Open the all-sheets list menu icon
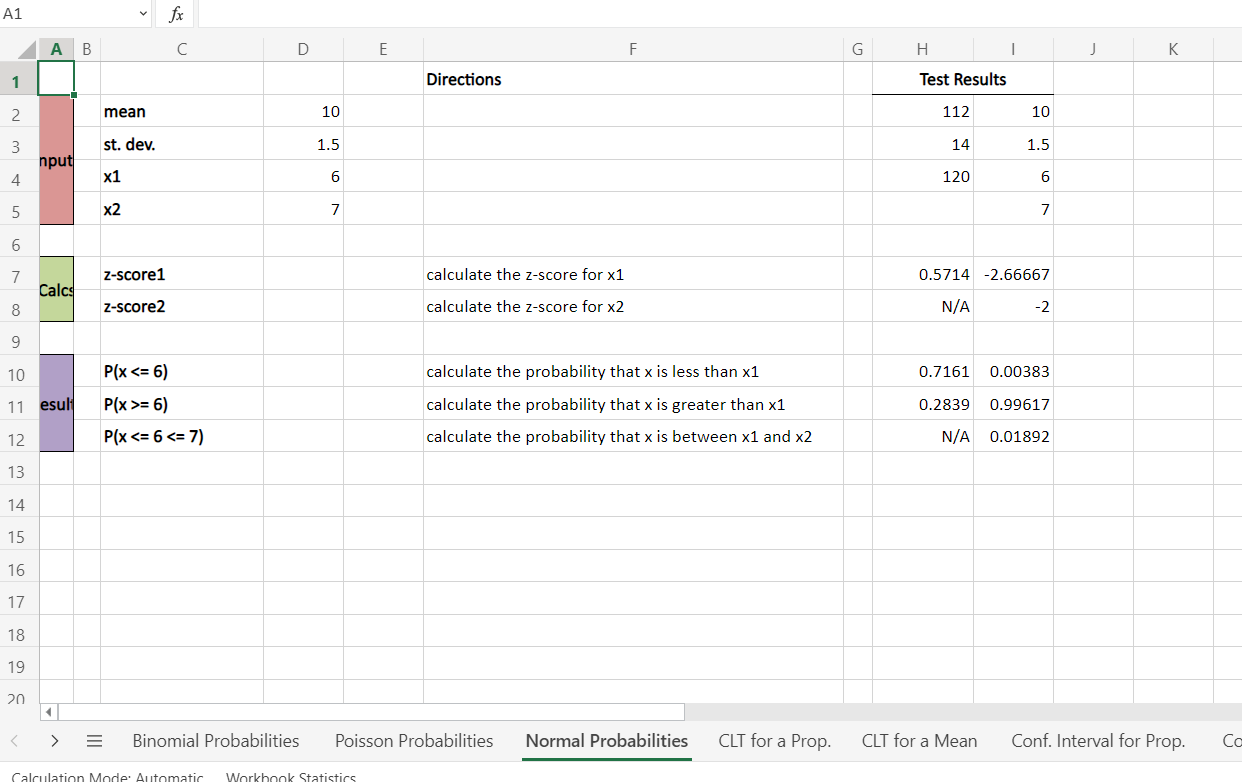 click(94, 741)
